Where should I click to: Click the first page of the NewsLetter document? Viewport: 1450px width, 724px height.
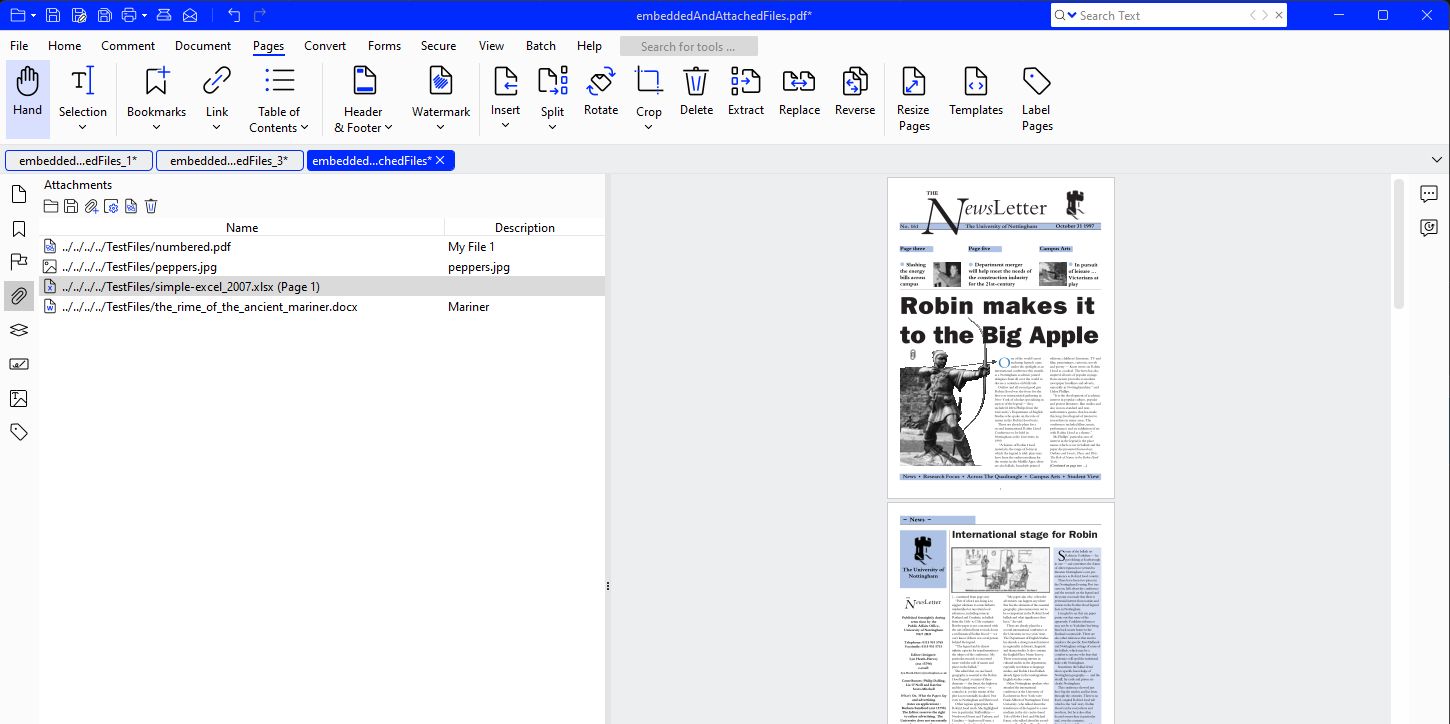coord(1001,338)
